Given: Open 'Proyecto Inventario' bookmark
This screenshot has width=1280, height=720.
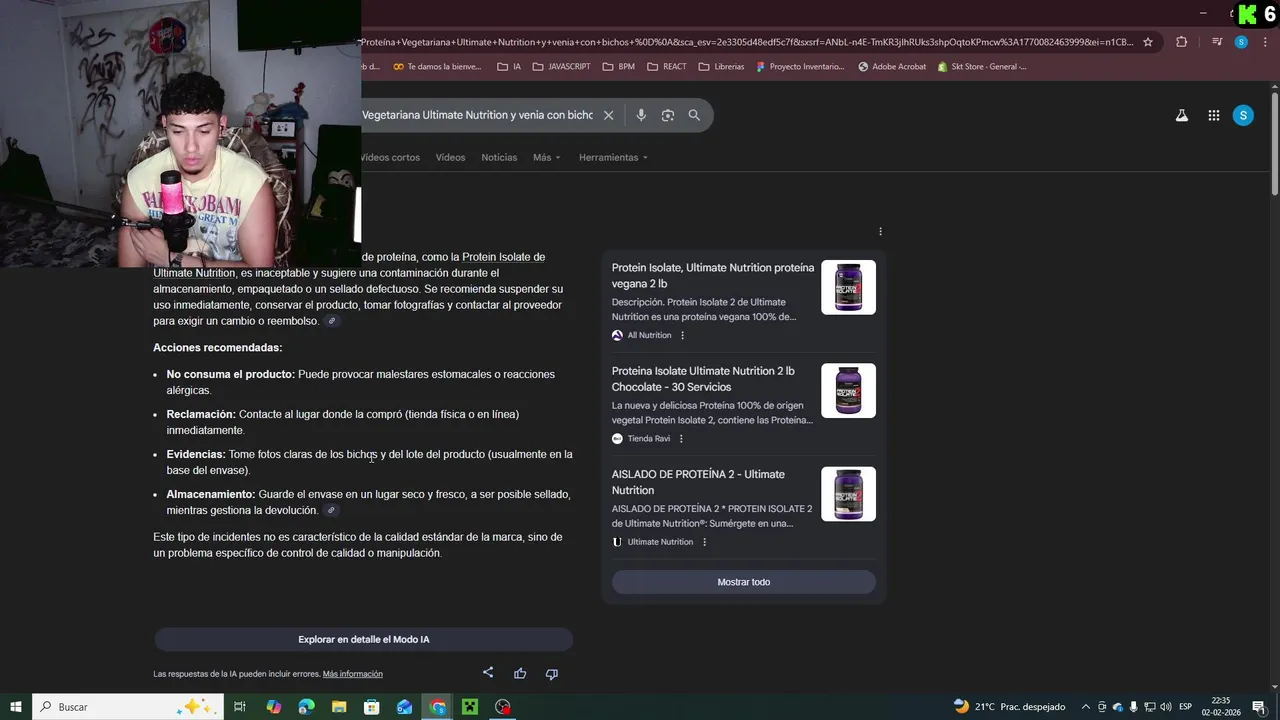Looking at the screenshot, I should (x=800, y=67).
